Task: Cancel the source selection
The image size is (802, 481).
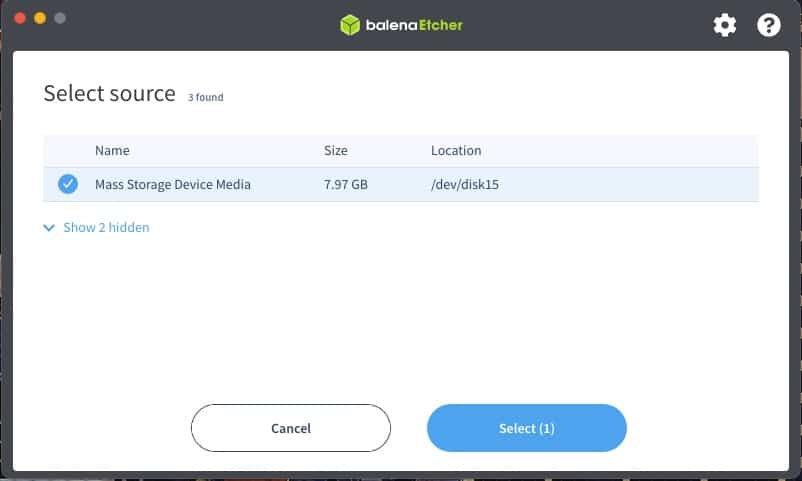Action: (x=291, y=428)
